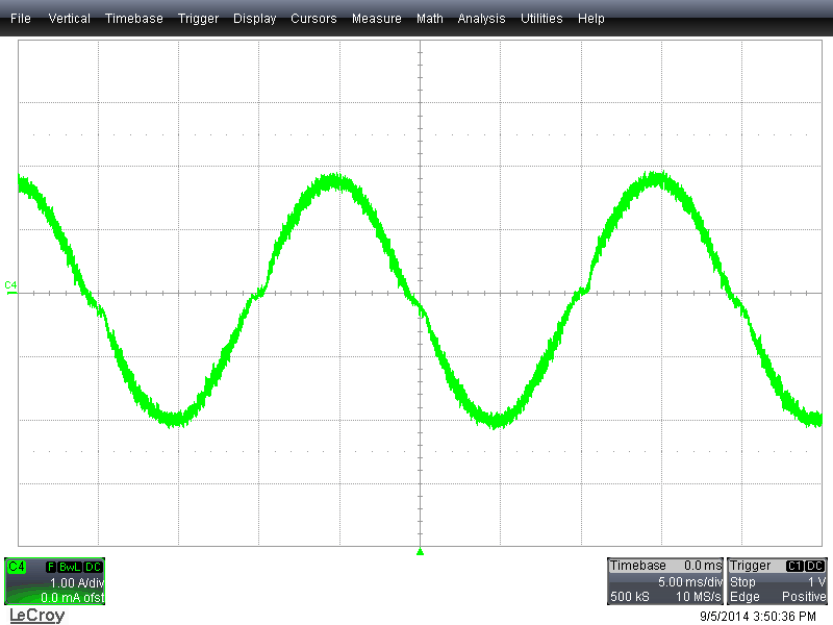Expand the Cursors menu
833x625 pixels.
tap(314, 19)
